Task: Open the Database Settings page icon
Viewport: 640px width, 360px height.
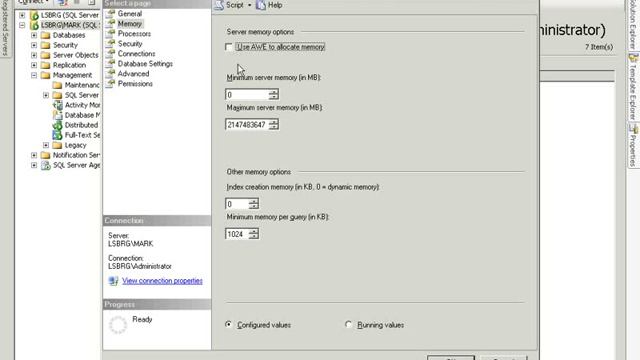Action: click(110, 64)
